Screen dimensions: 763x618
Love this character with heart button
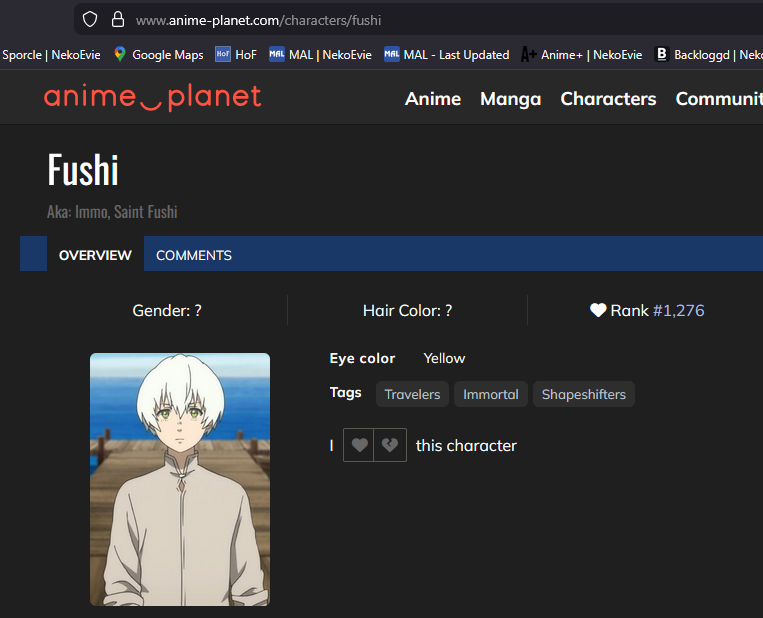(359, 445)
